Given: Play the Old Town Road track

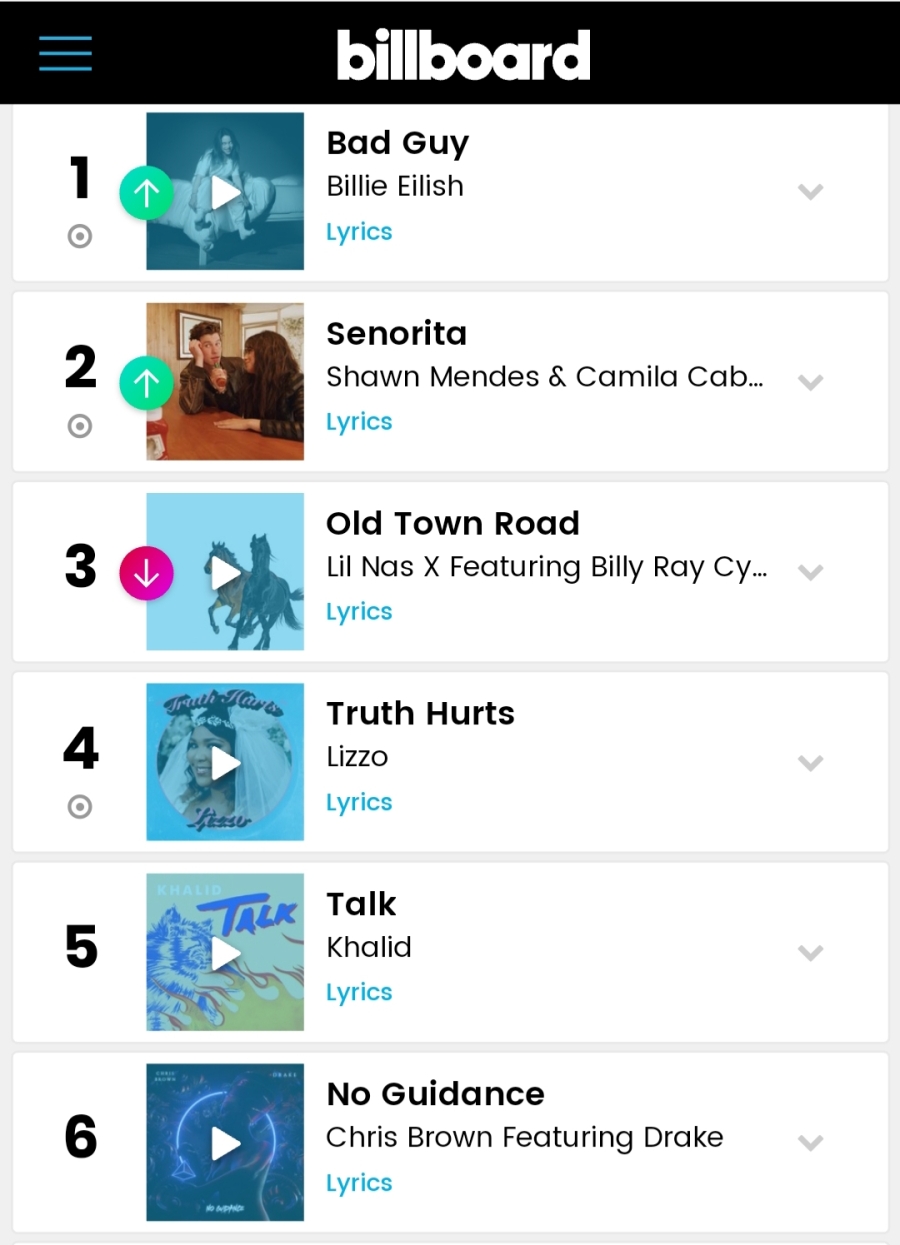Looking at the screenshot, I should click(226, 572).
